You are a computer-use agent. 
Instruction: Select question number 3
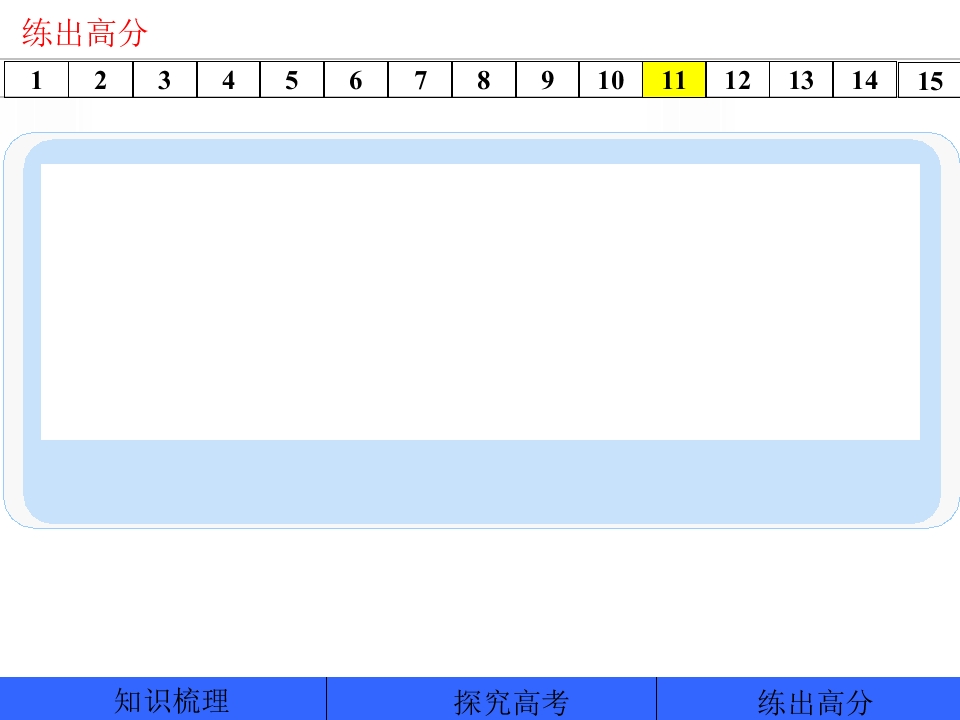point(164,80)
